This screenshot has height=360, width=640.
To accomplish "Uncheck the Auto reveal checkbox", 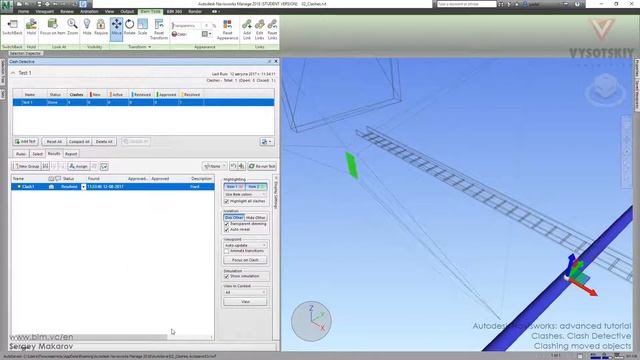I will [x=227, y=229].
